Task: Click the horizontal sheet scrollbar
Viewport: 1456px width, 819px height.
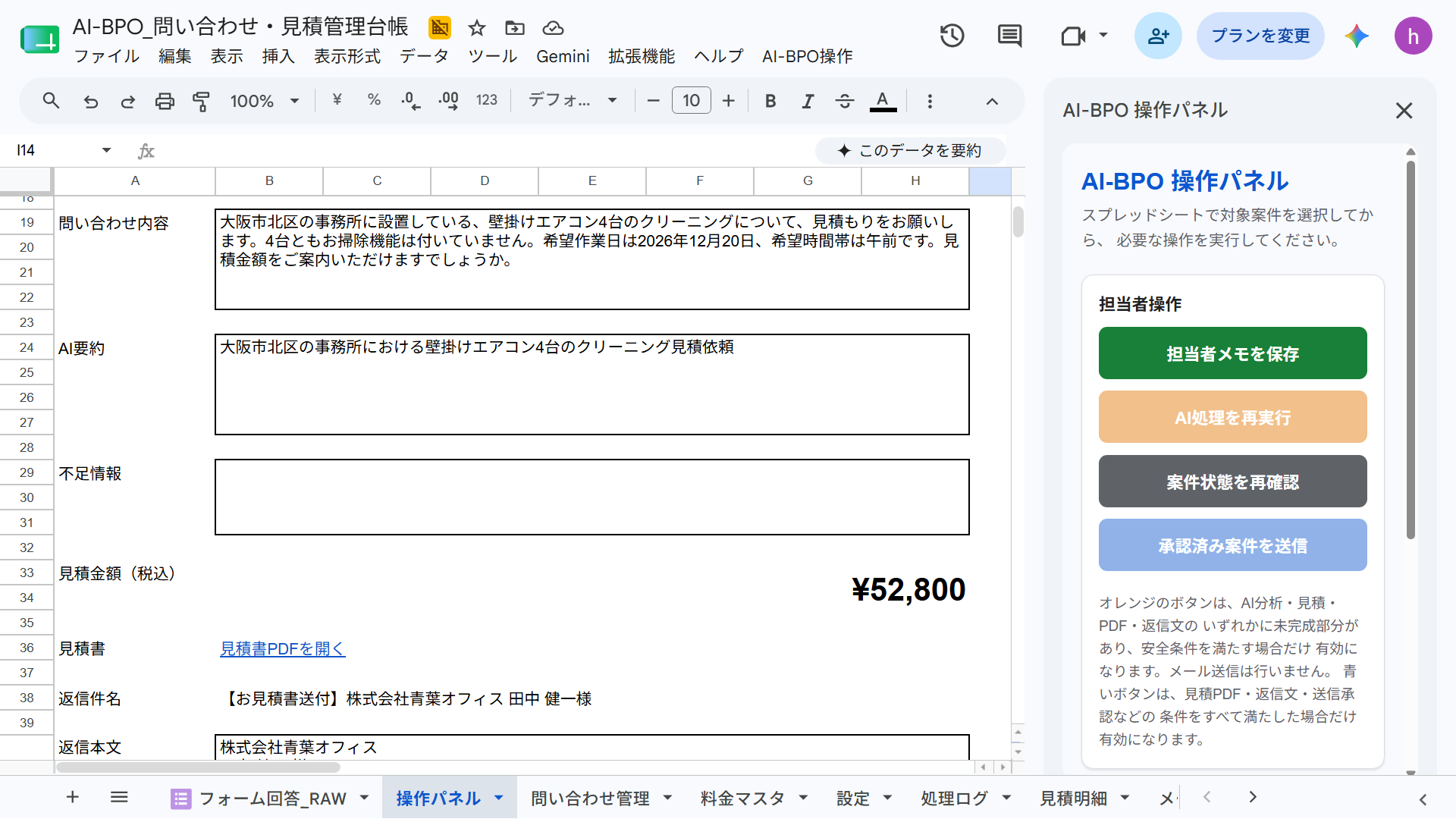Action: (199, 767)
